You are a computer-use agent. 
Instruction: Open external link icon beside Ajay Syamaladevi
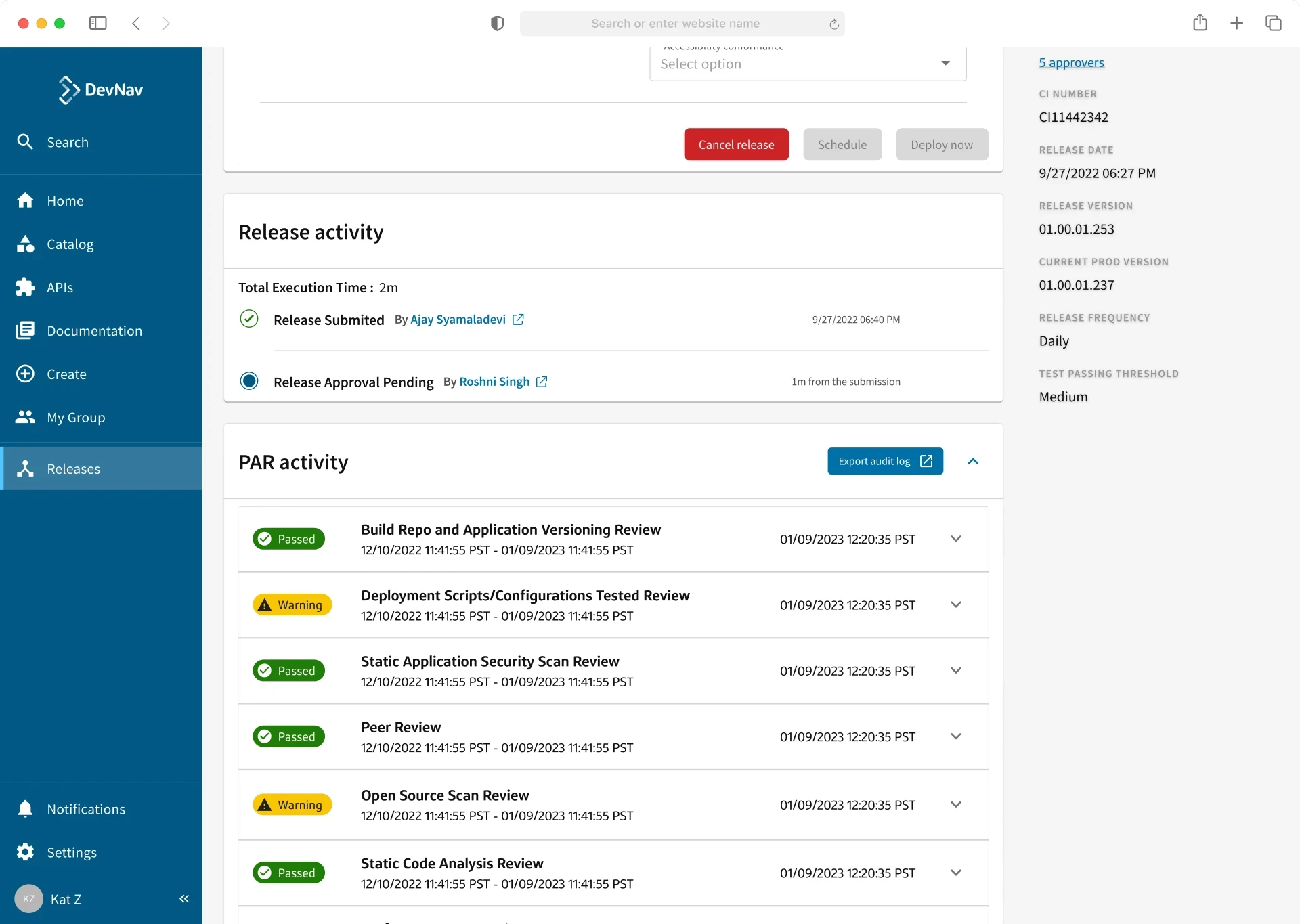[518, 320]
